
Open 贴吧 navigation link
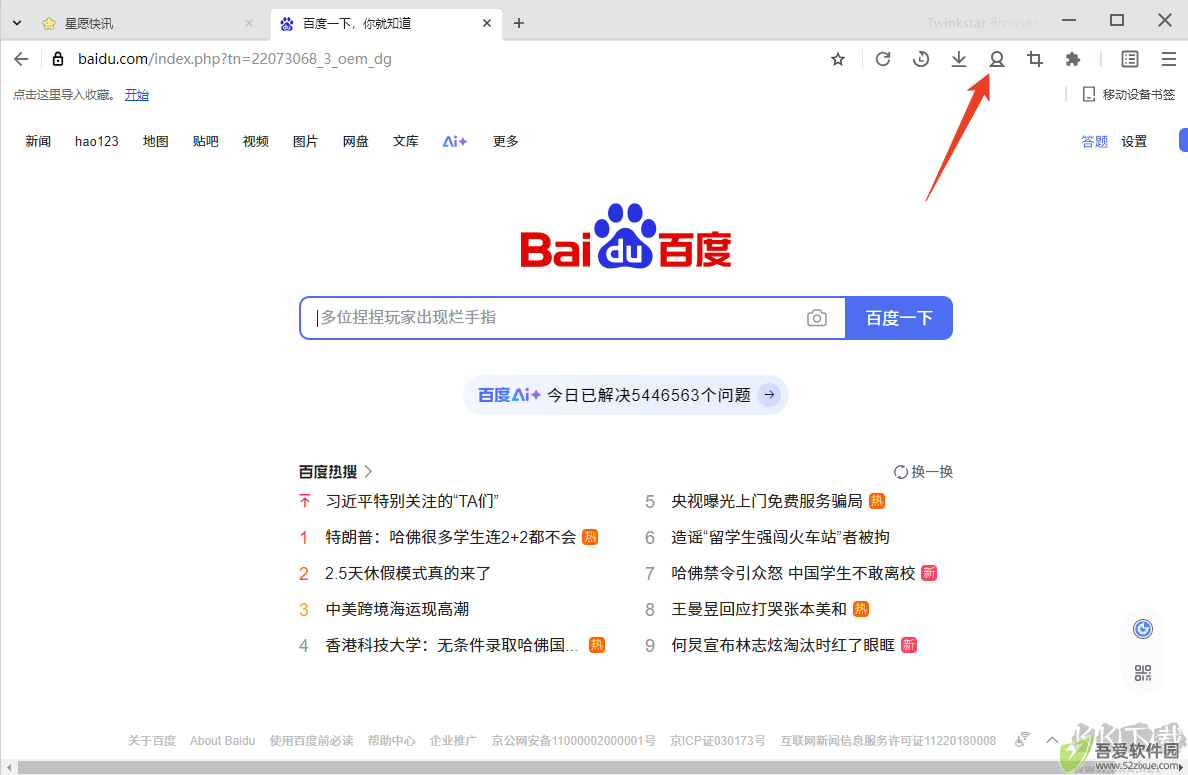(205, 141)
